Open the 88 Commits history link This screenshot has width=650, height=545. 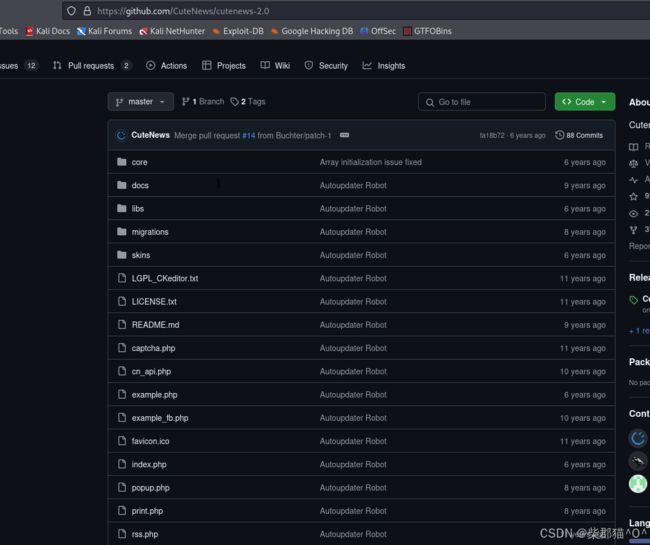(579, 135)
